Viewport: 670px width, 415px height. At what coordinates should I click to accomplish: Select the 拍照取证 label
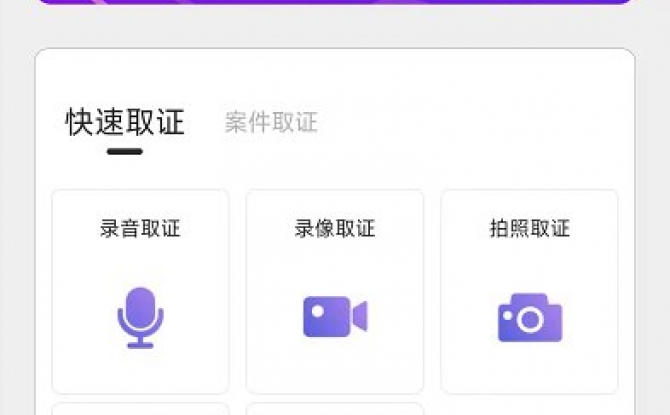[x=530, y=228]
